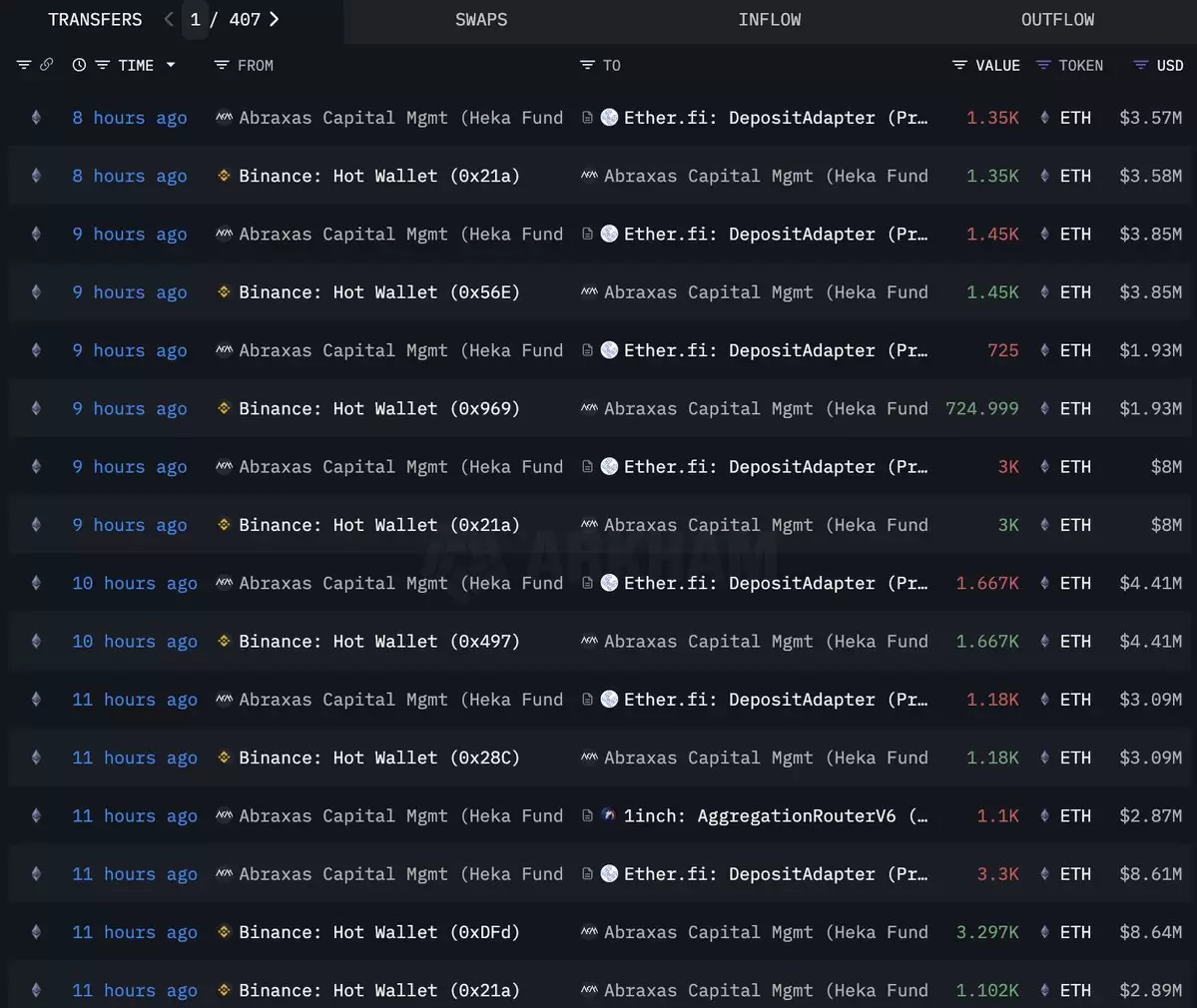Image resolution: width=1197 pixels, height=1008 pixels.
Task: Click the page number 1 field
Action: [196, 20]
